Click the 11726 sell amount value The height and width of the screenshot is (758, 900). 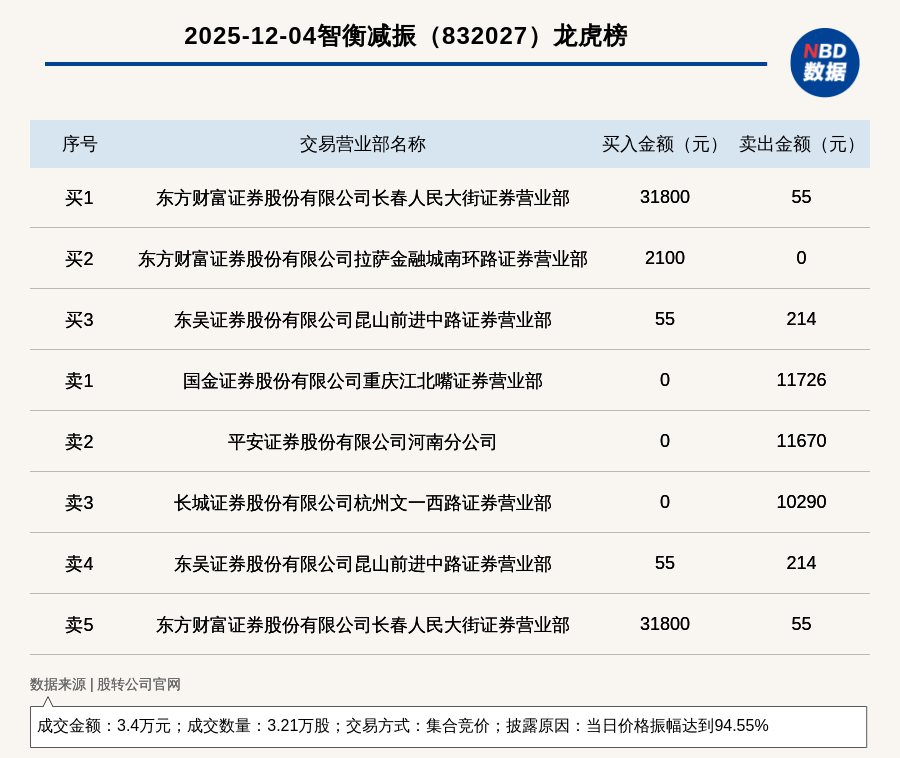click(x=801, y=380)
